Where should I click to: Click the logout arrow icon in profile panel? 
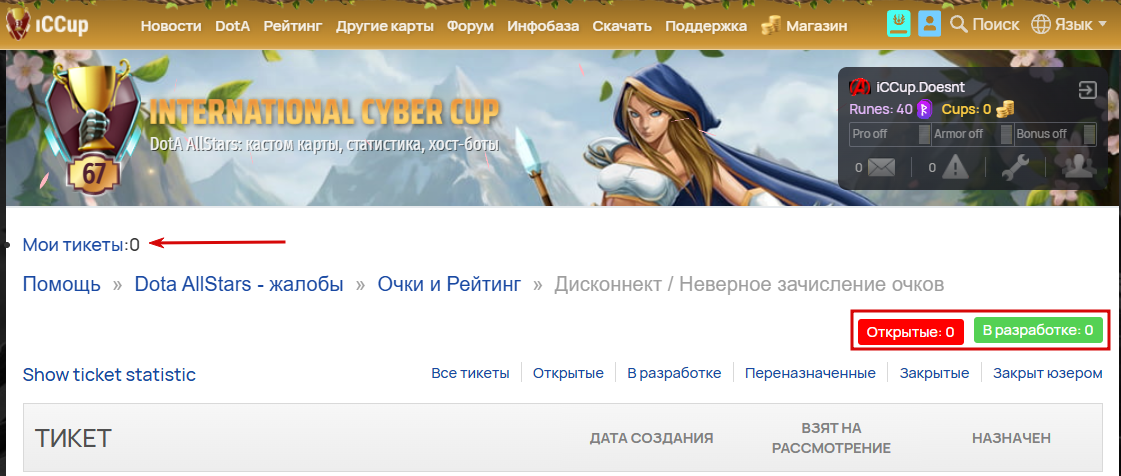click(1087, 90)
